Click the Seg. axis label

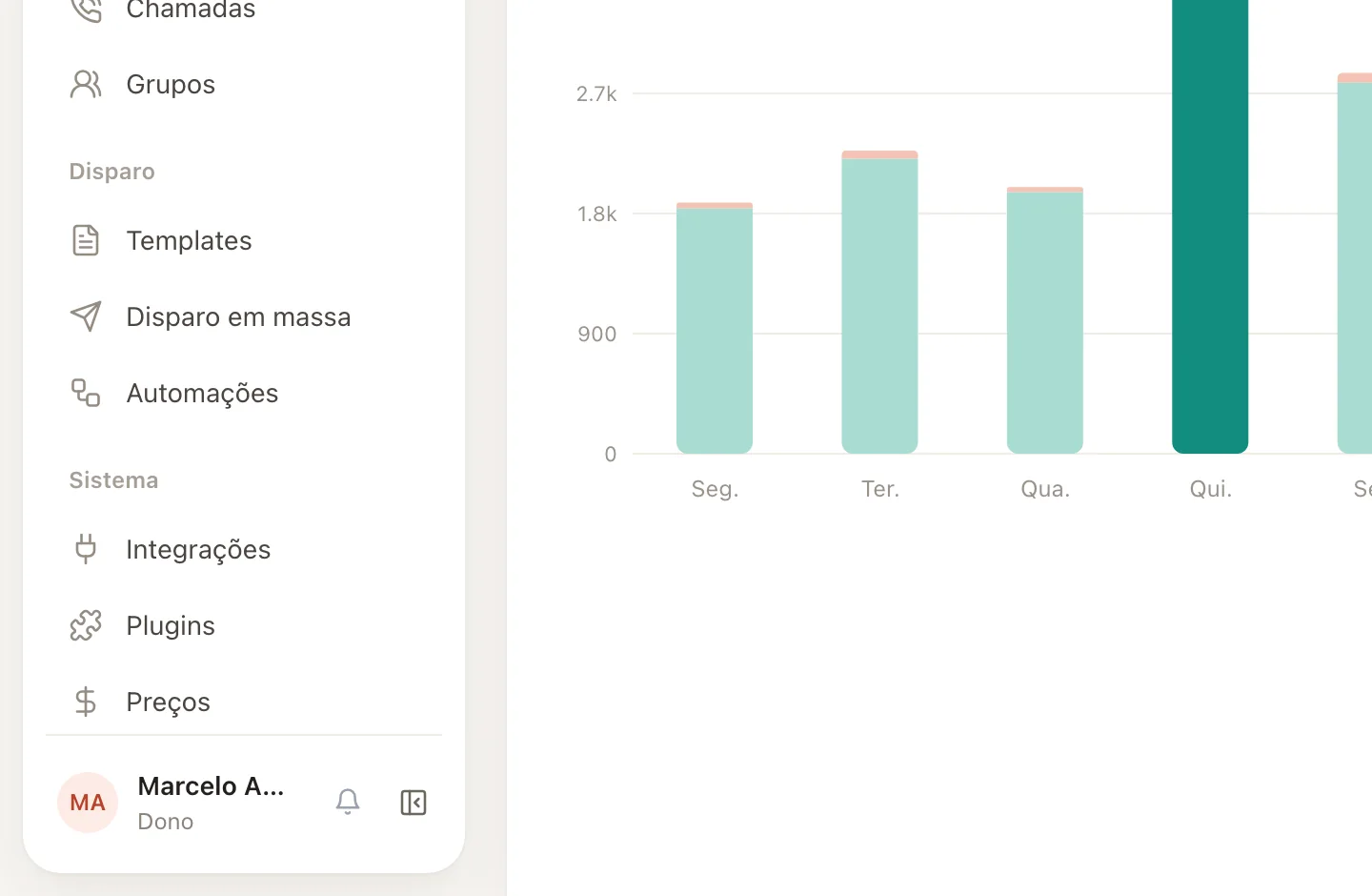pos(715,489)
